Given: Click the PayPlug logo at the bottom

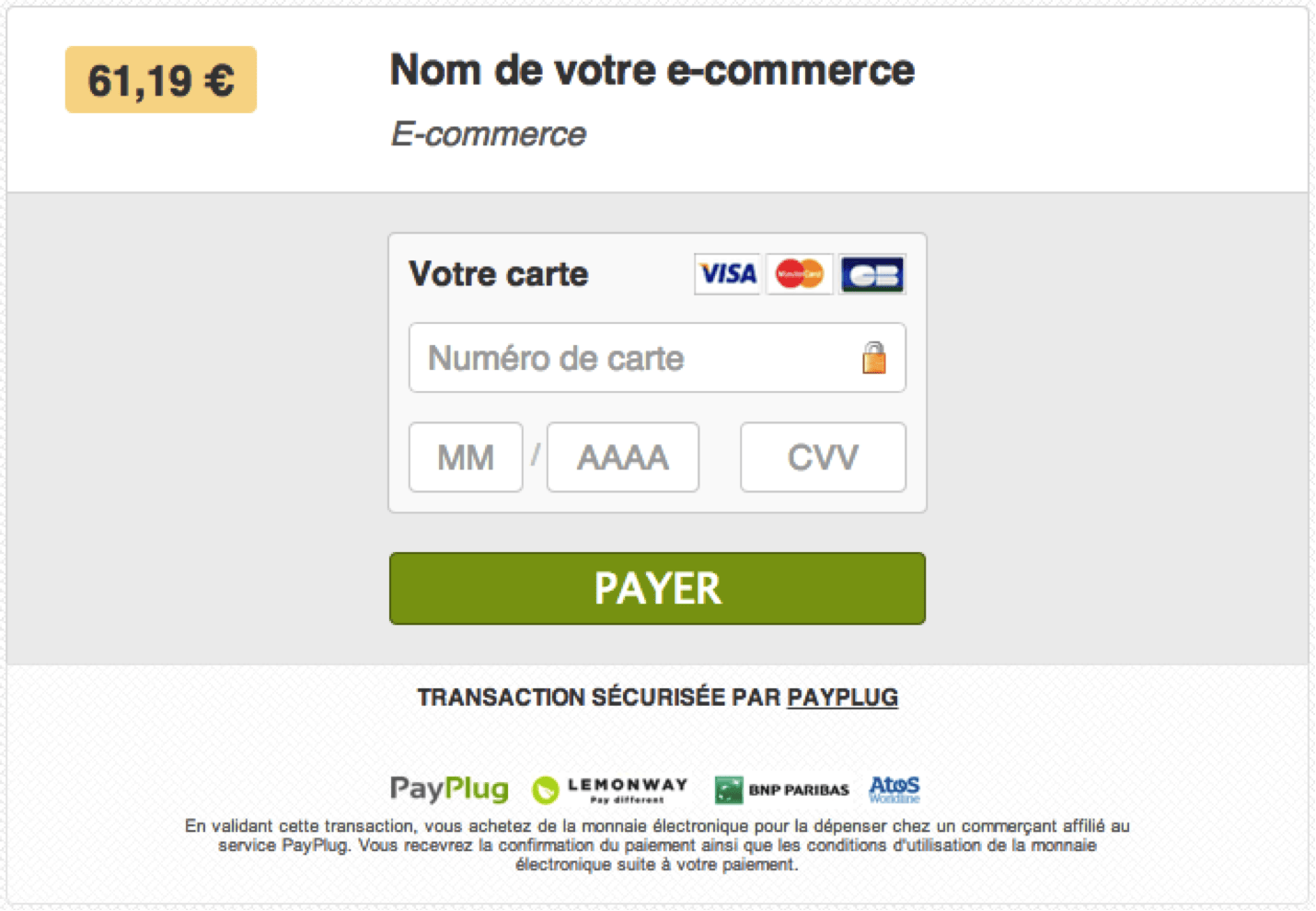Looking at the screenshot, I should 449,789.
